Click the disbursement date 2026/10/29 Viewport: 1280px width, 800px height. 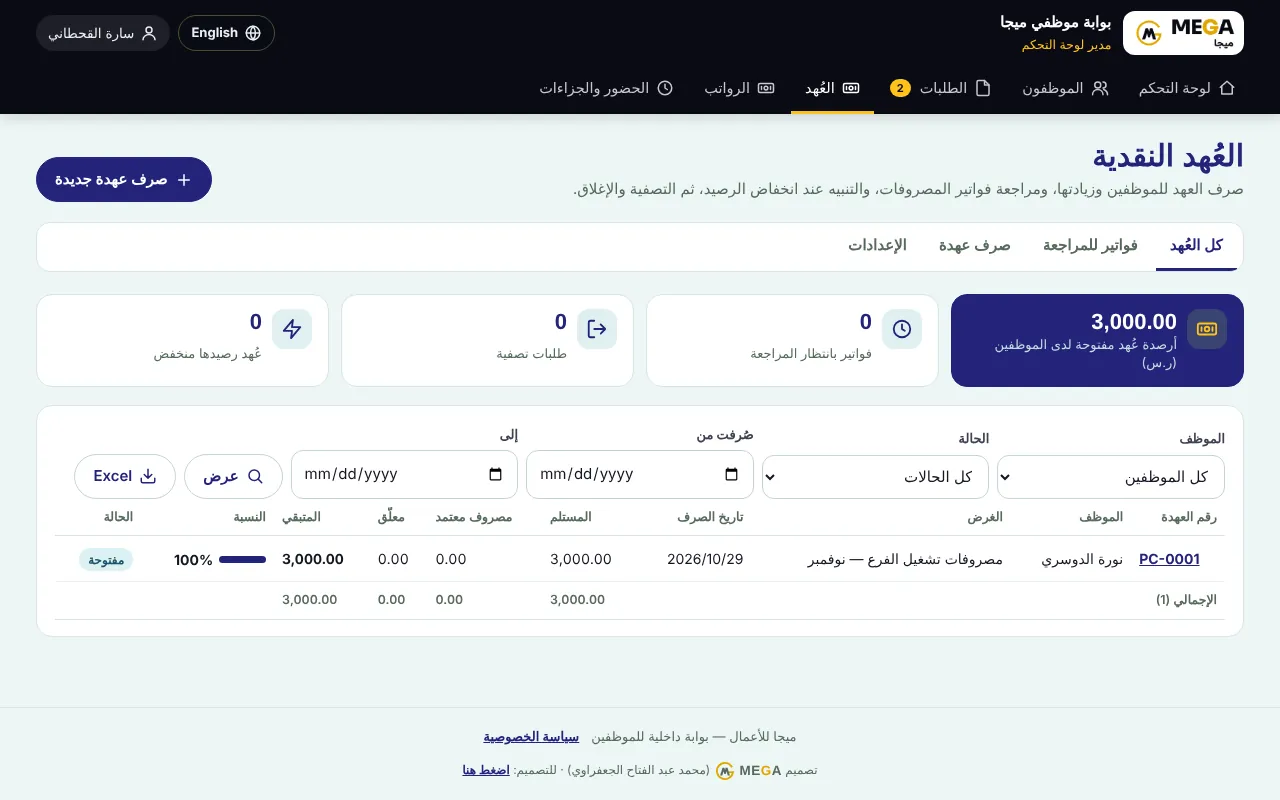705,559
